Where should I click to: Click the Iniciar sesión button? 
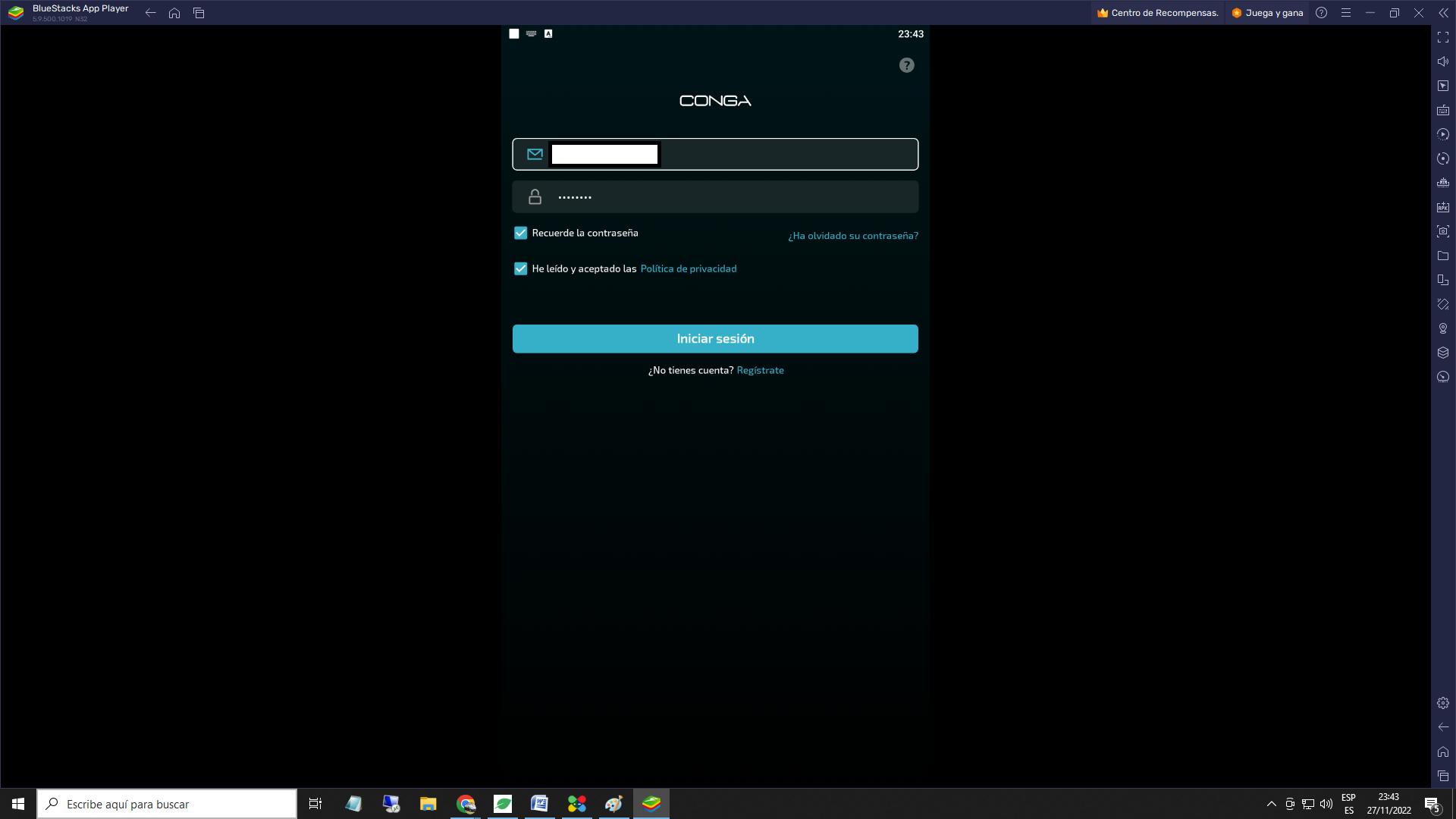pyautogui.click(x=715, y=338)
